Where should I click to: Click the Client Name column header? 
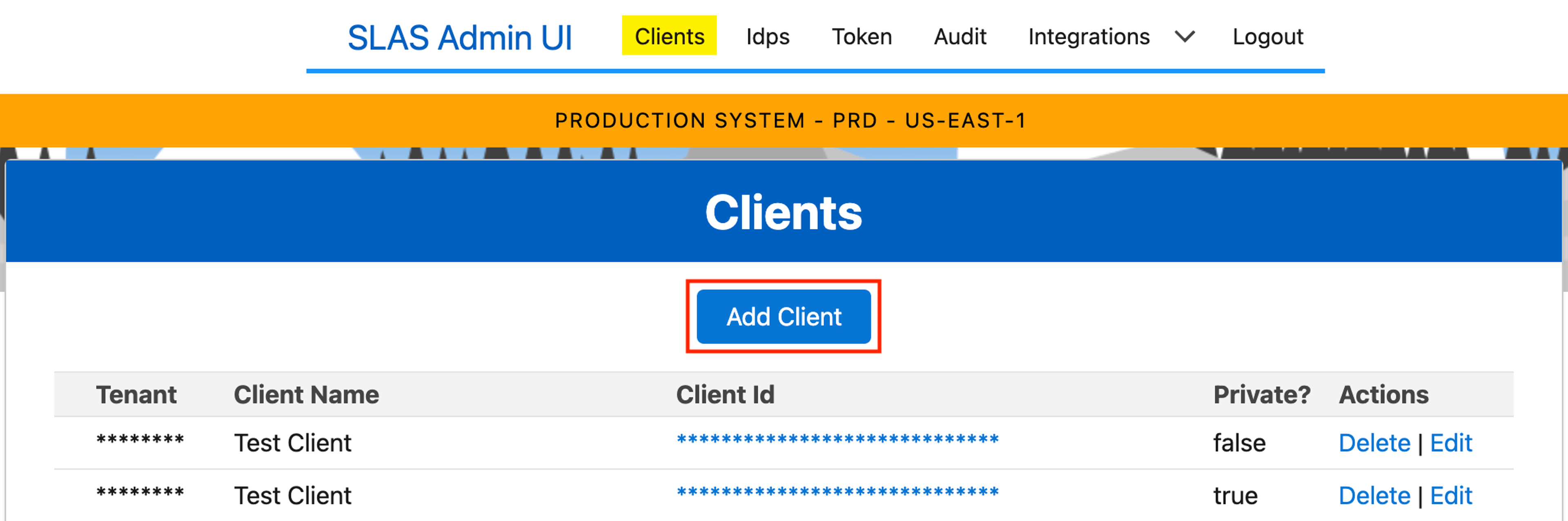click(306, 394)
